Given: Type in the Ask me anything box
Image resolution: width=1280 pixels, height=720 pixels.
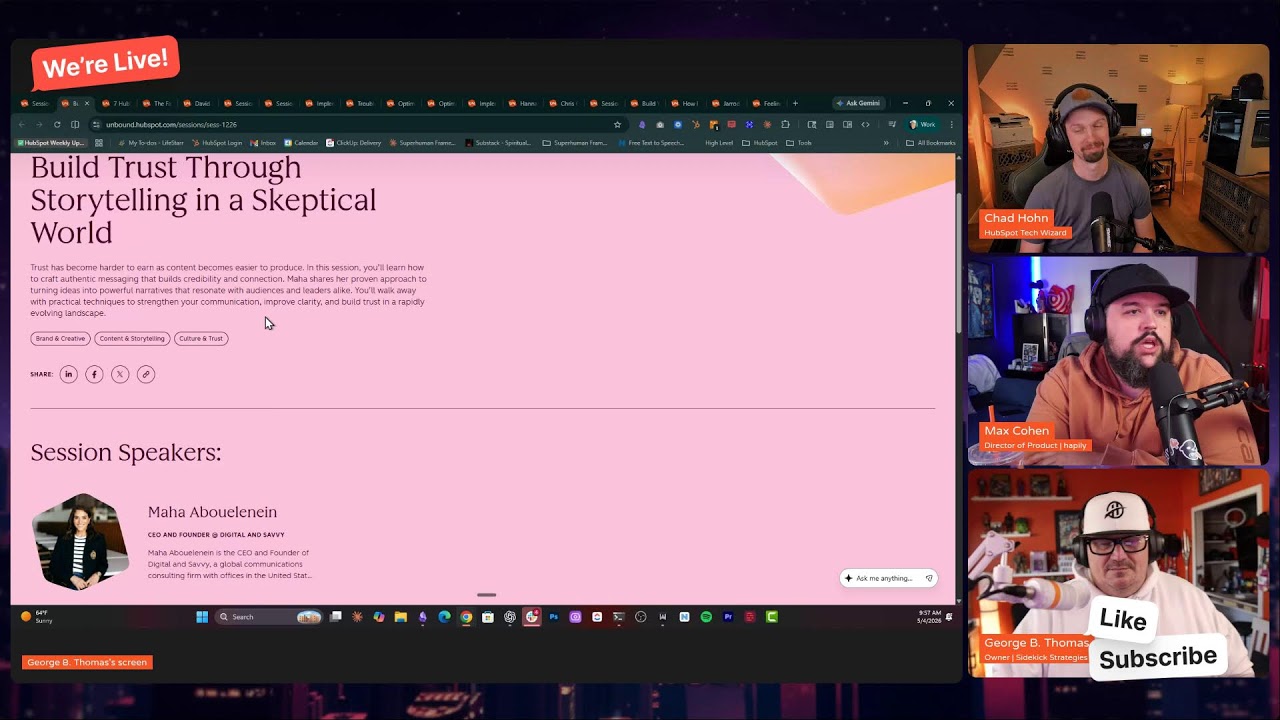Looking at the screenshot, I should tap(888, 578).
